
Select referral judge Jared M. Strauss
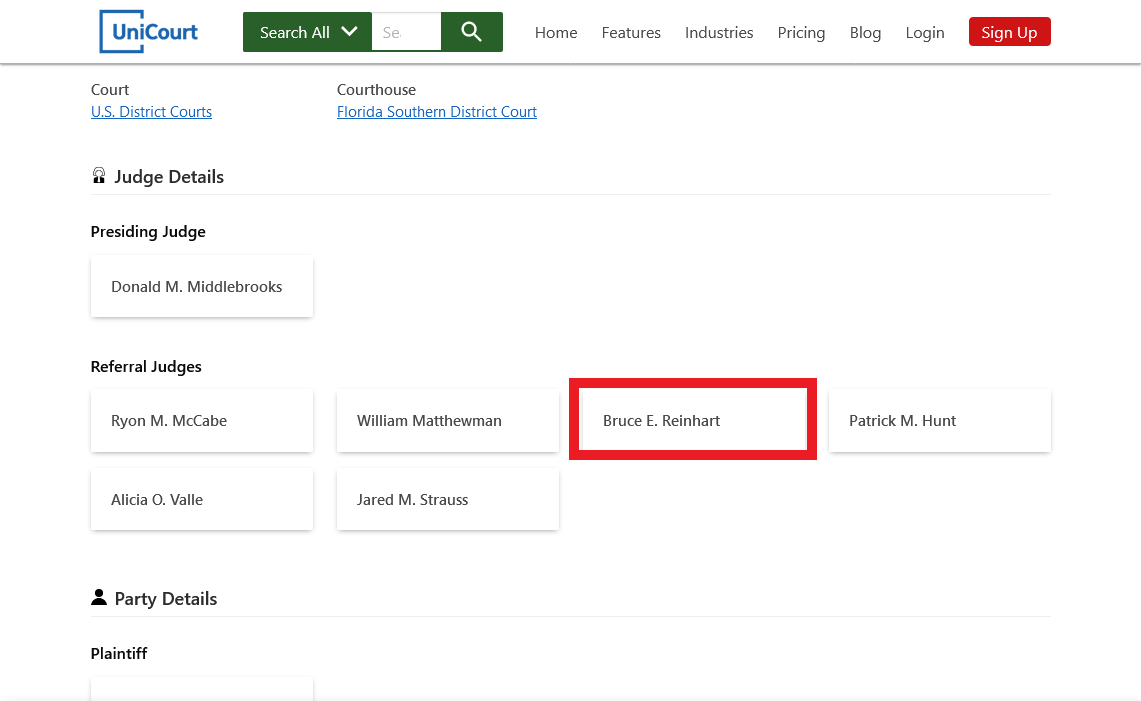(x=448, y=499)
